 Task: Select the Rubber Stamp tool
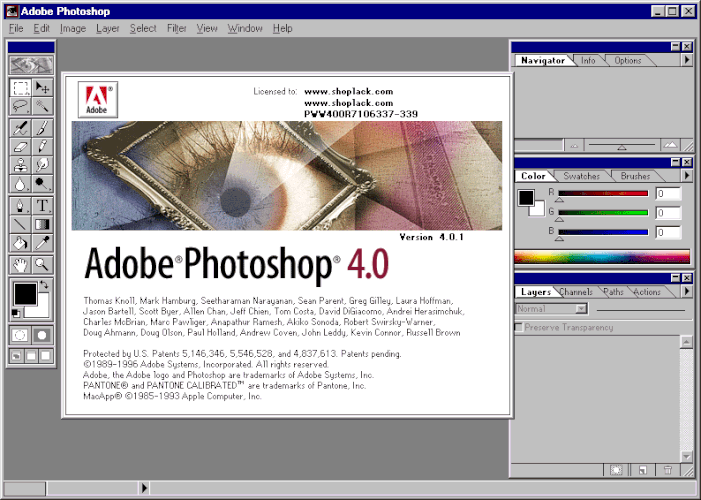click(x=20, y=165)
